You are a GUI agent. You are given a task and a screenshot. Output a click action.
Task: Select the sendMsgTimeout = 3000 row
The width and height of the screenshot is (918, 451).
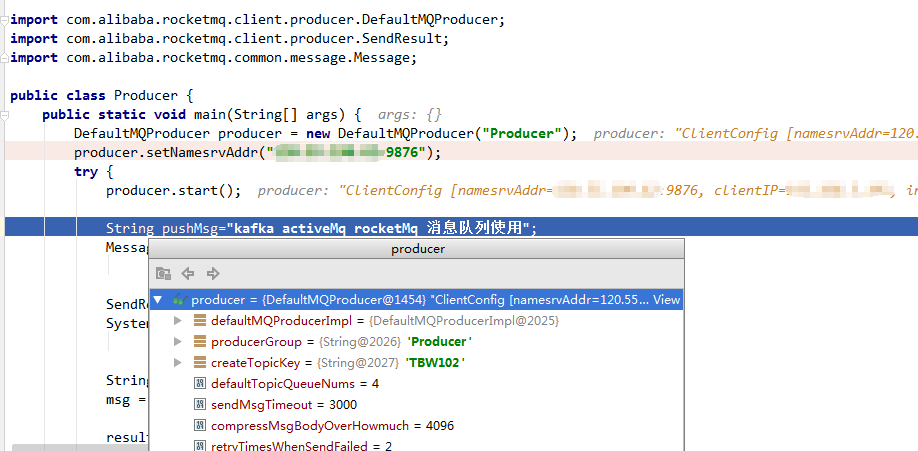pyautogui.click(x=416, y=405)
